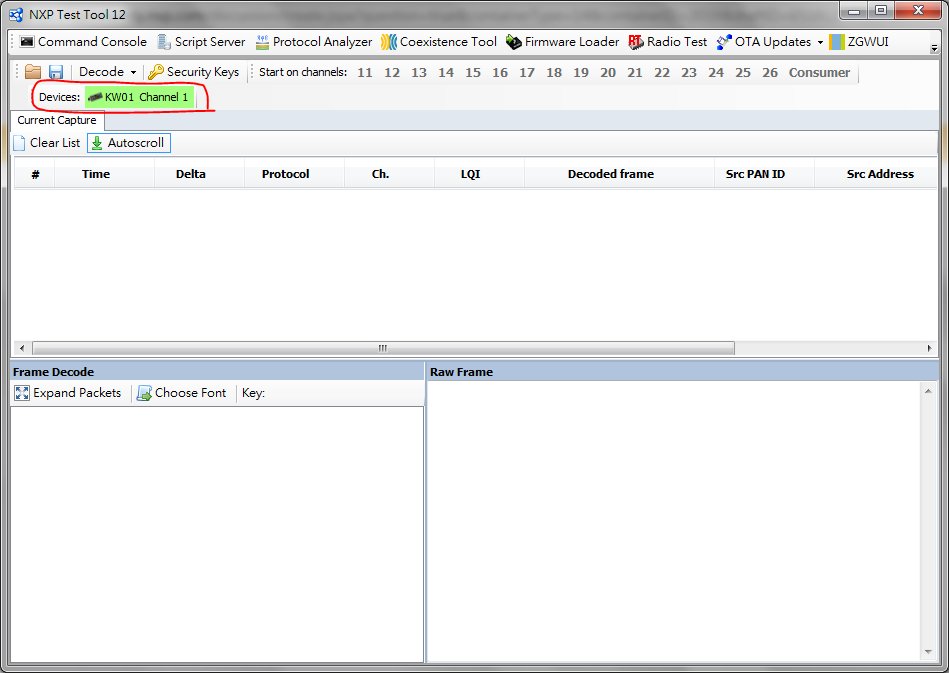
Task: Click the horizontal scrollbar thumb
Action: click(x=383, y=348)
